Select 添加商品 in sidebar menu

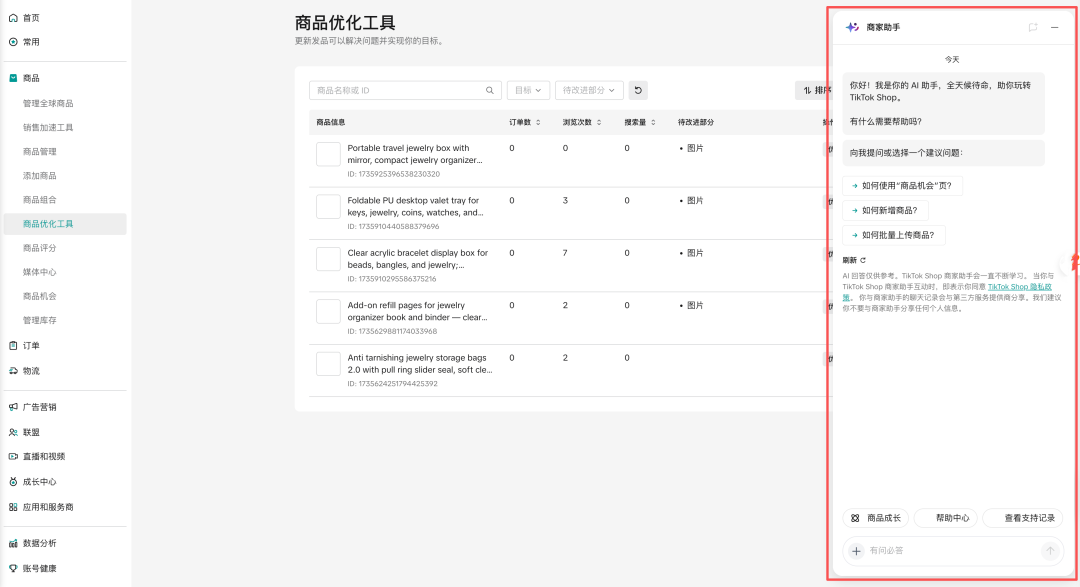[x=40, y=176]
